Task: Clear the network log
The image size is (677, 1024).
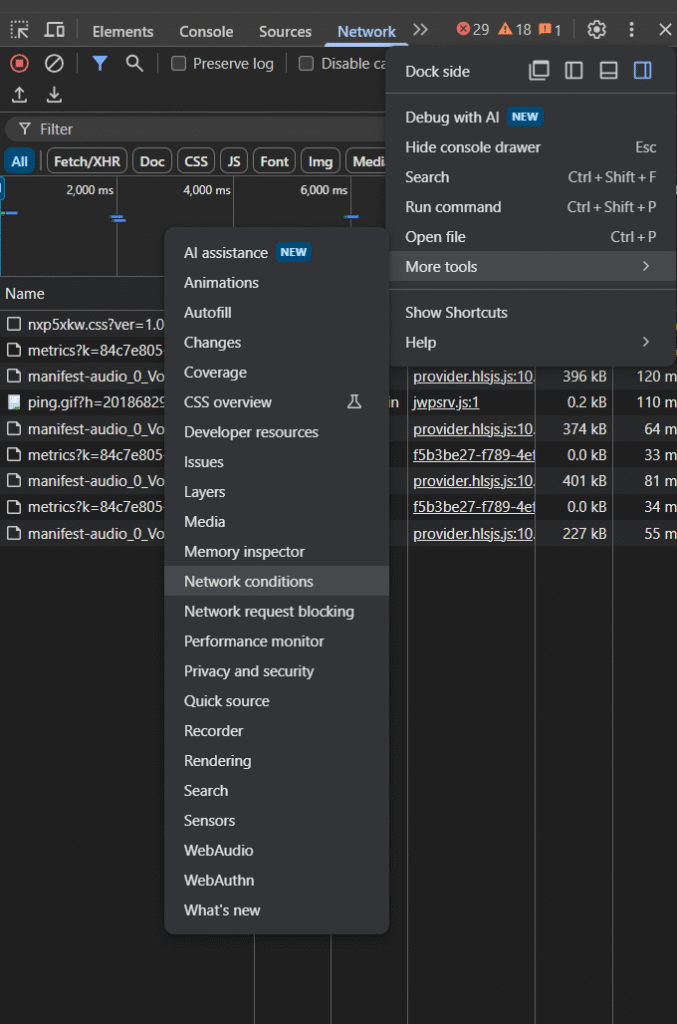Action: click(55, 63)
